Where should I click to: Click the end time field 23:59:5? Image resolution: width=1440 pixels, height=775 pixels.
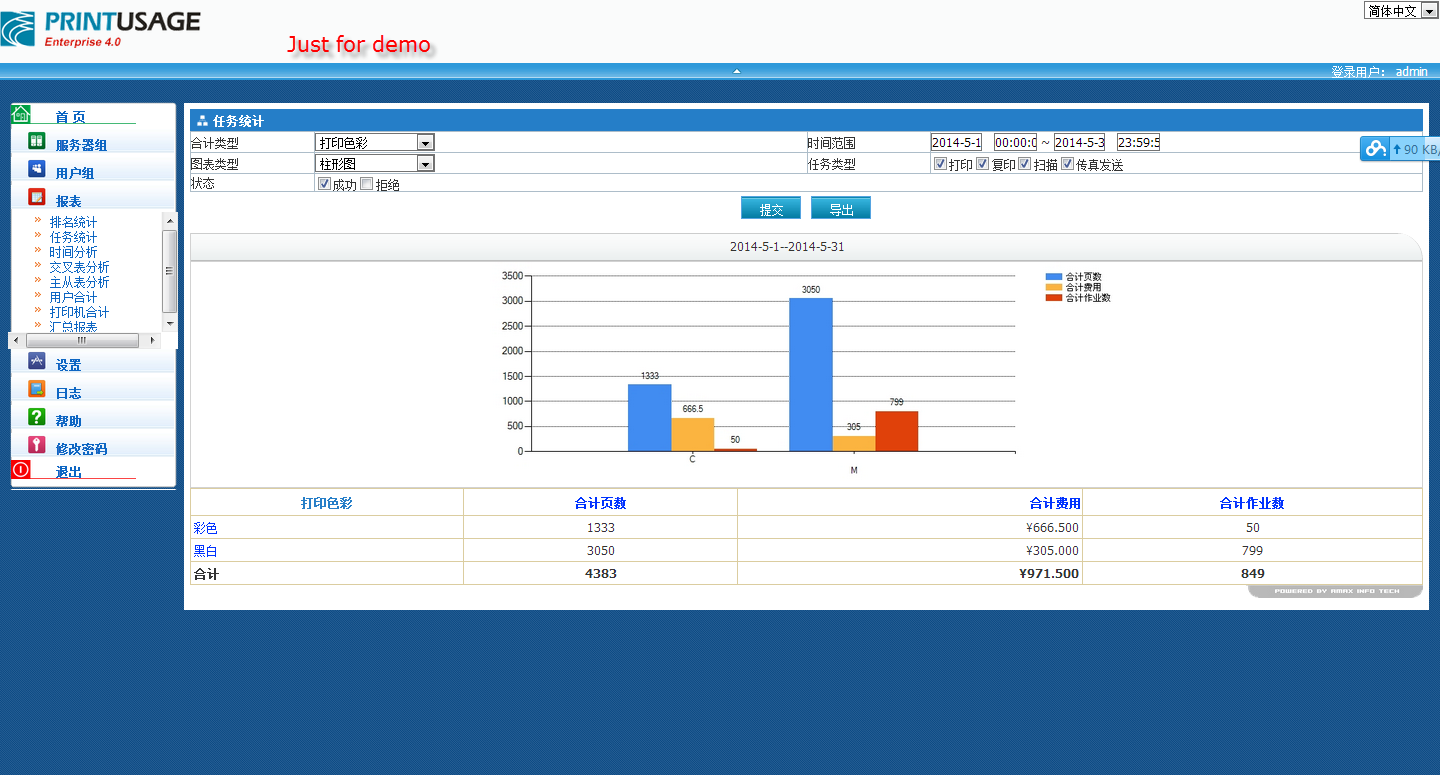pyautogui.click(x=1138, y=142)
